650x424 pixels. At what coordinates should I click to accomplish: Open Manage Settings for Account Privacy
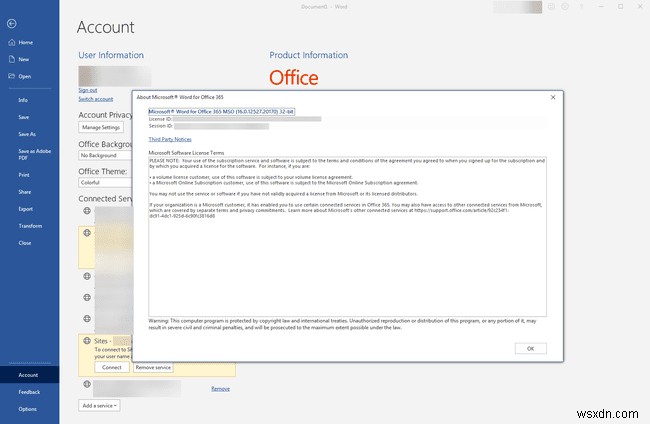[x=101, y=127]
